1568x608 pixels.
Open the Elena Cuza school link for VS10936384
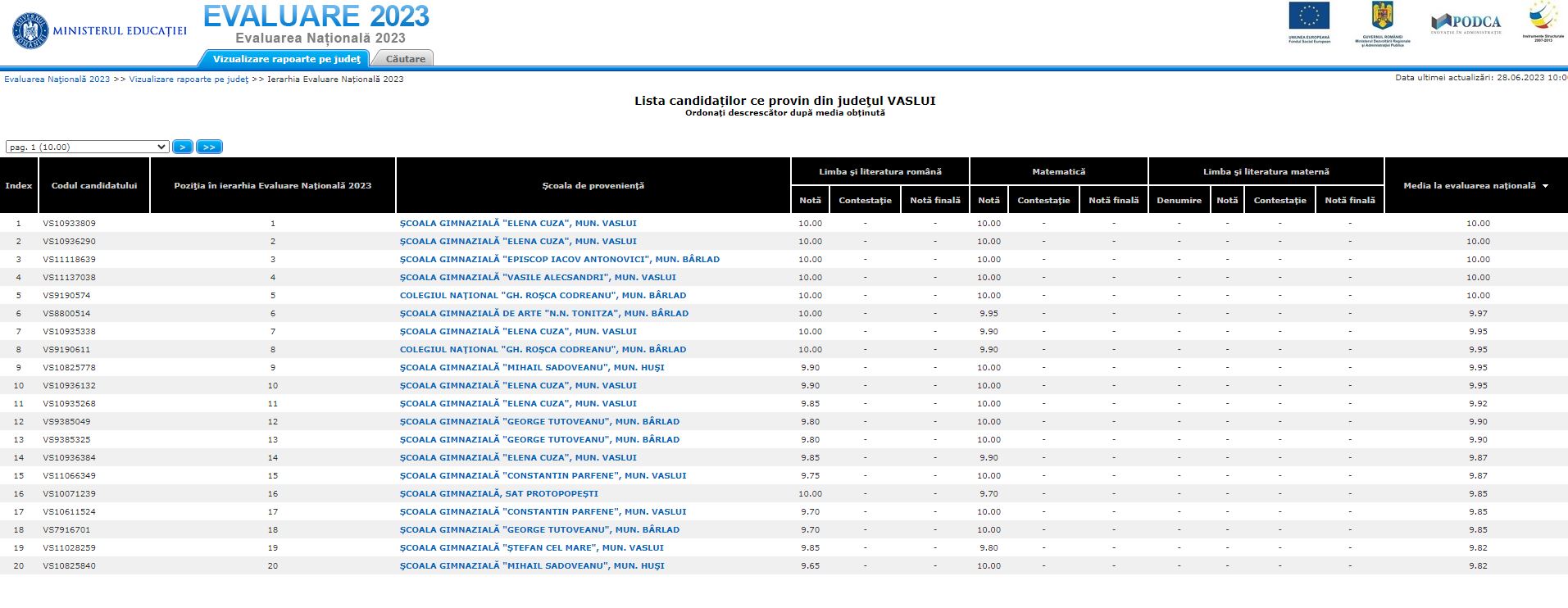(518, 457)
